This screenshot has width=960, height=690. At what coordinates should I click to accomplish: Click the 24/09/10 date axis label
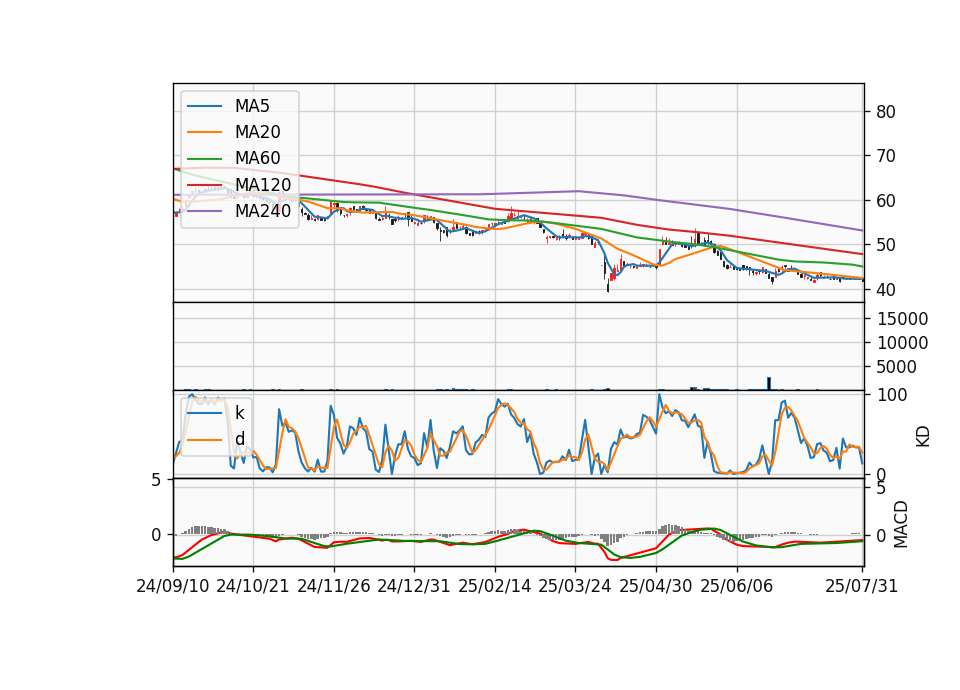point(173,587)
